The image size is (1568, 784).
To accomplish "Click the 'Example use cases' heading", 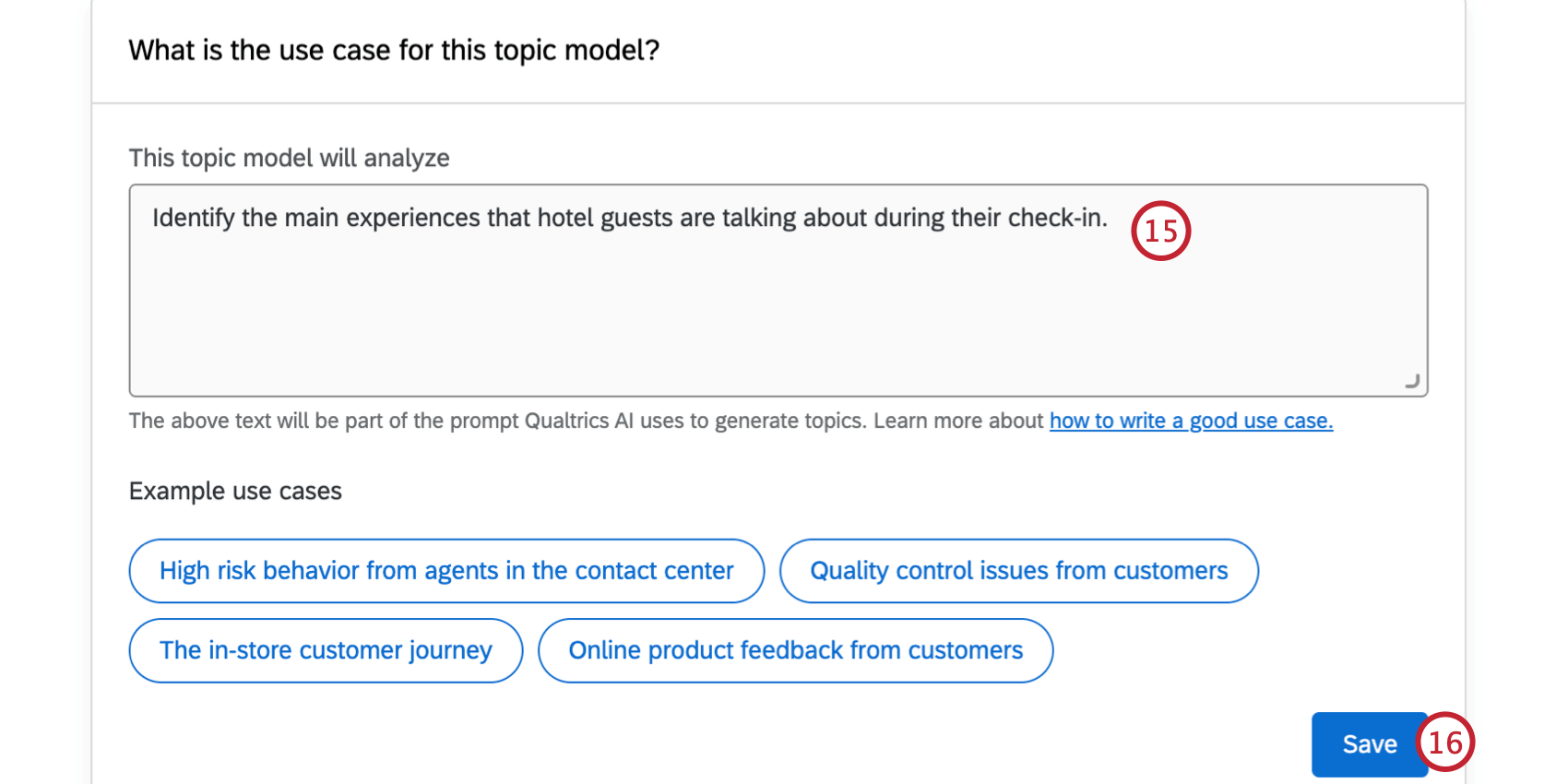I will coord(234,491).
